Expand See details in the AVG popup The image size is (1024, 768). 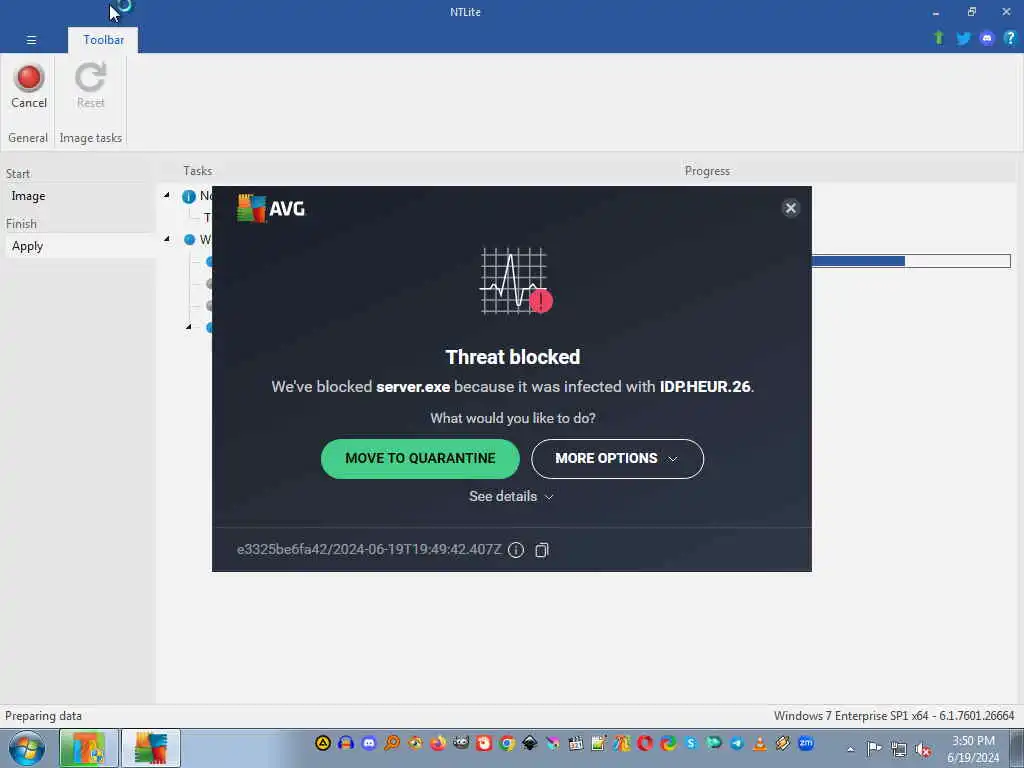click(511, 496)
